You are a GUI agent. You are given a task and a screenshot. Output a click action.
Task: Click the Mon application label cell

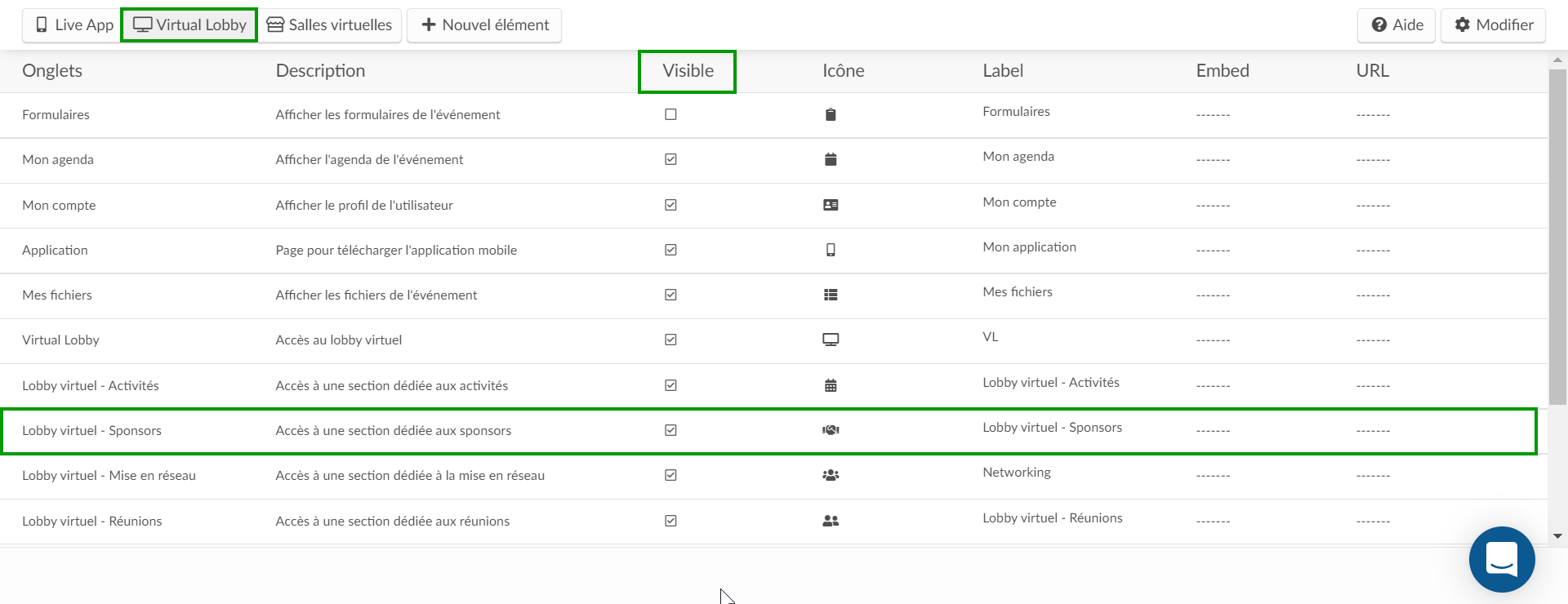coord(1029,247)
